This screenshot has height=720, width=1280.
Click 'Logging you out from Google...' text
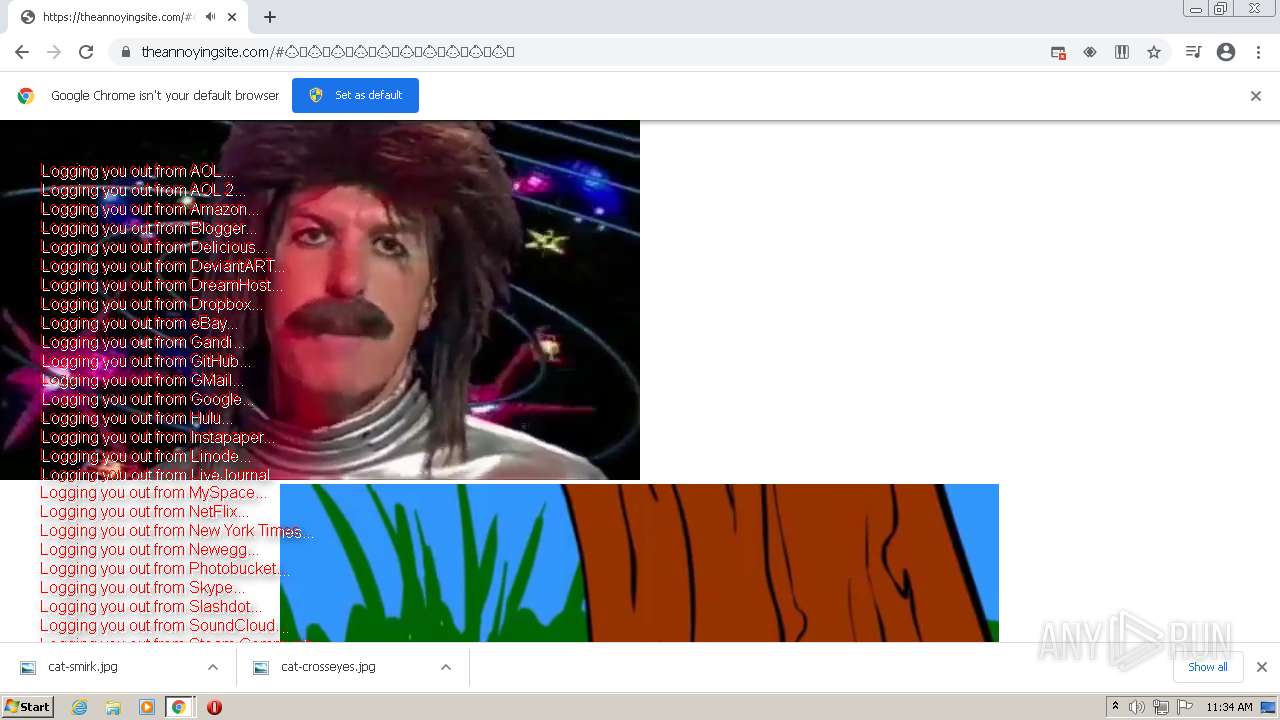(x=147, y=399)
